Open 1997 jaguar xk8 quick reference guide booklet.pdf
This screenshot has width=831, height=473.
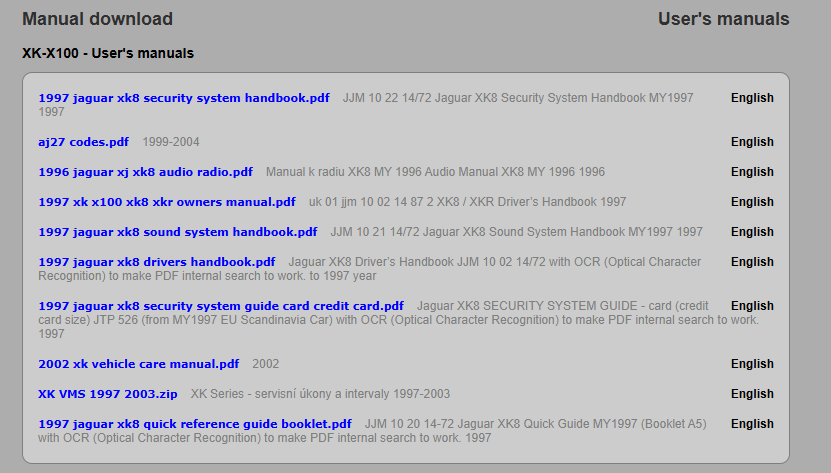[195, 424]
